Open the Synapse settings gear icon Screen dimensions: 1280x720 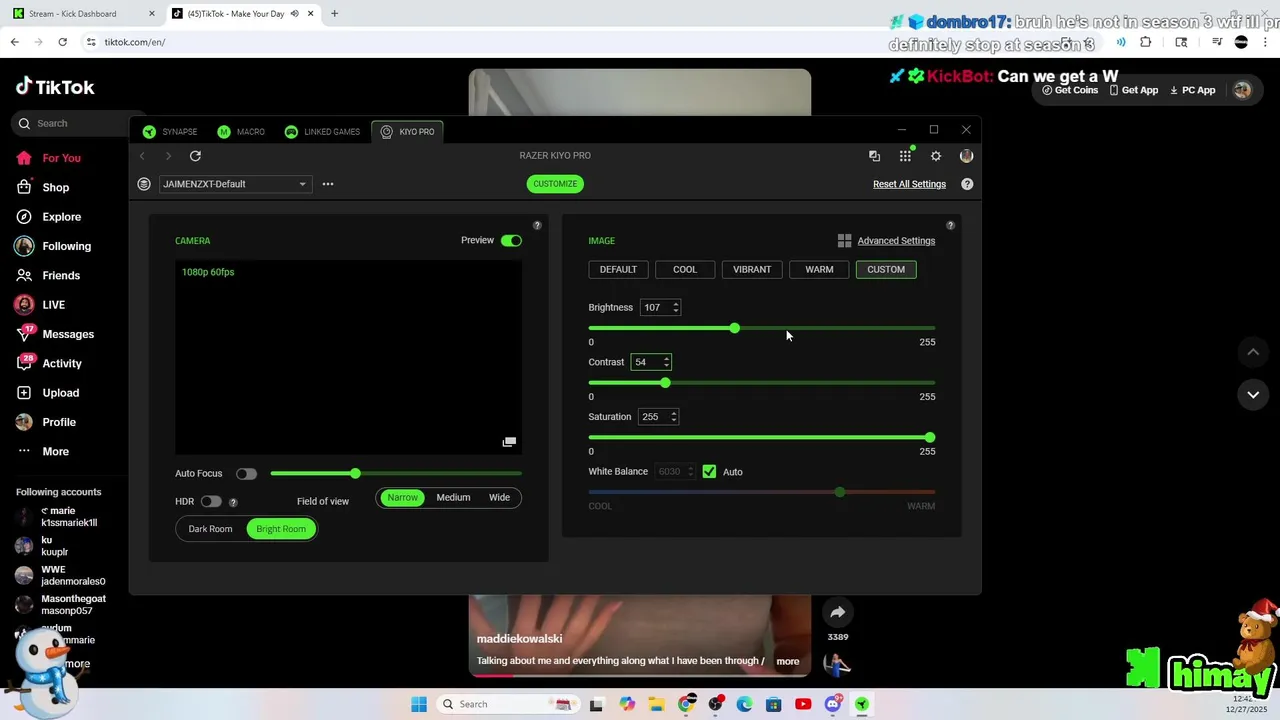pos(936,156)
